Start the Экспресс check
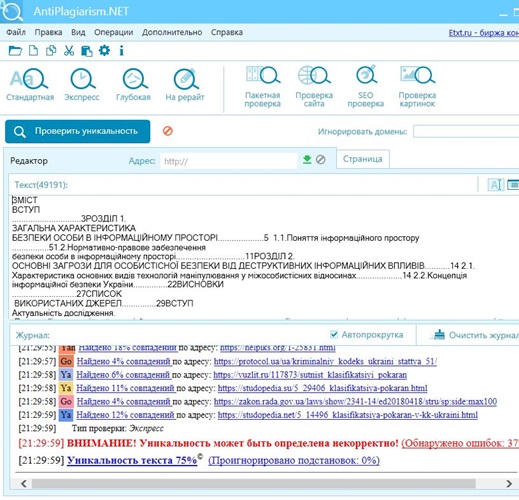Image resolution: width=519 pixels, height=500 pixels. coord(82,85)
